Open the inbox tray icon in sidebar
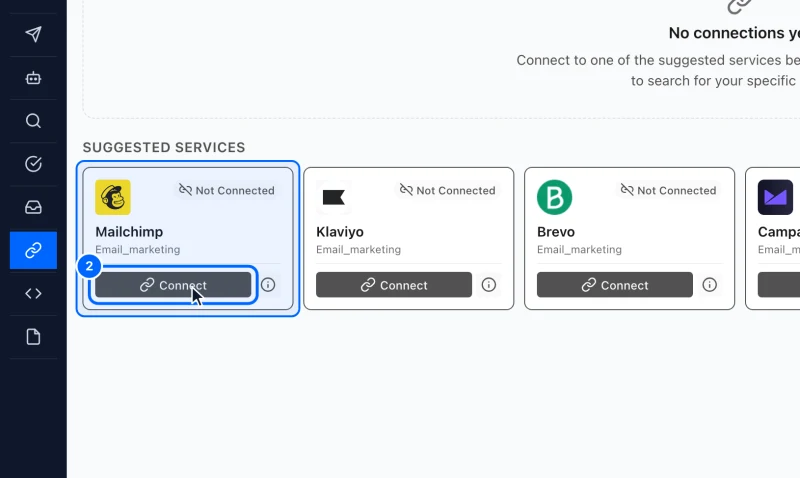800x478 pixels. point(33,207)
